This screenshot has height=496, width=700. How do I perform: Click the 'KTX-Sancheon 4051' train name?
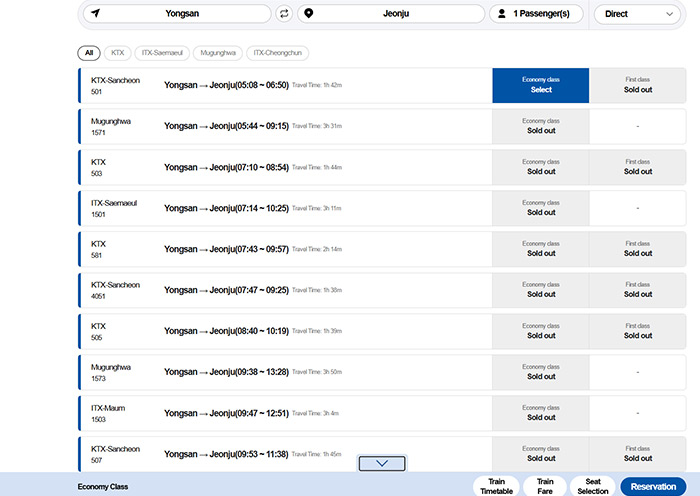115,290
